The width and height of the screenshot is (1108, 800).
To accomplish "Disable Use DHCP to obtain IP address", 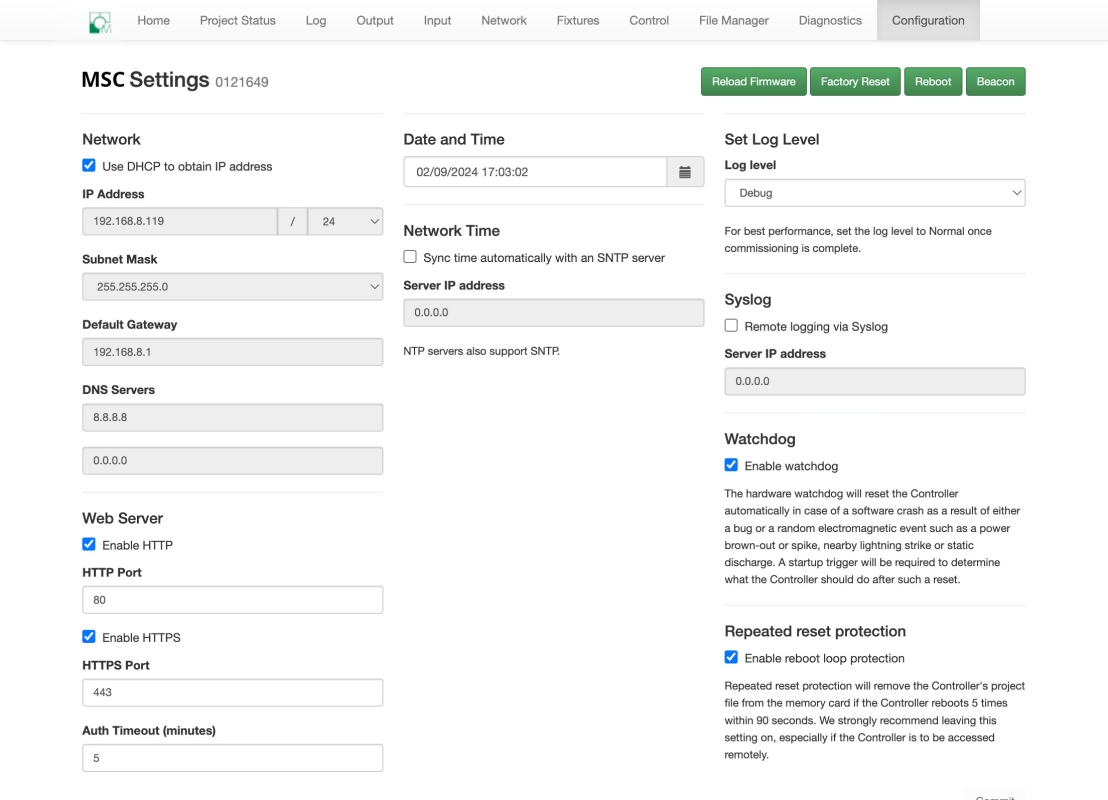I will pyautogui.click(x=89, y=166).
